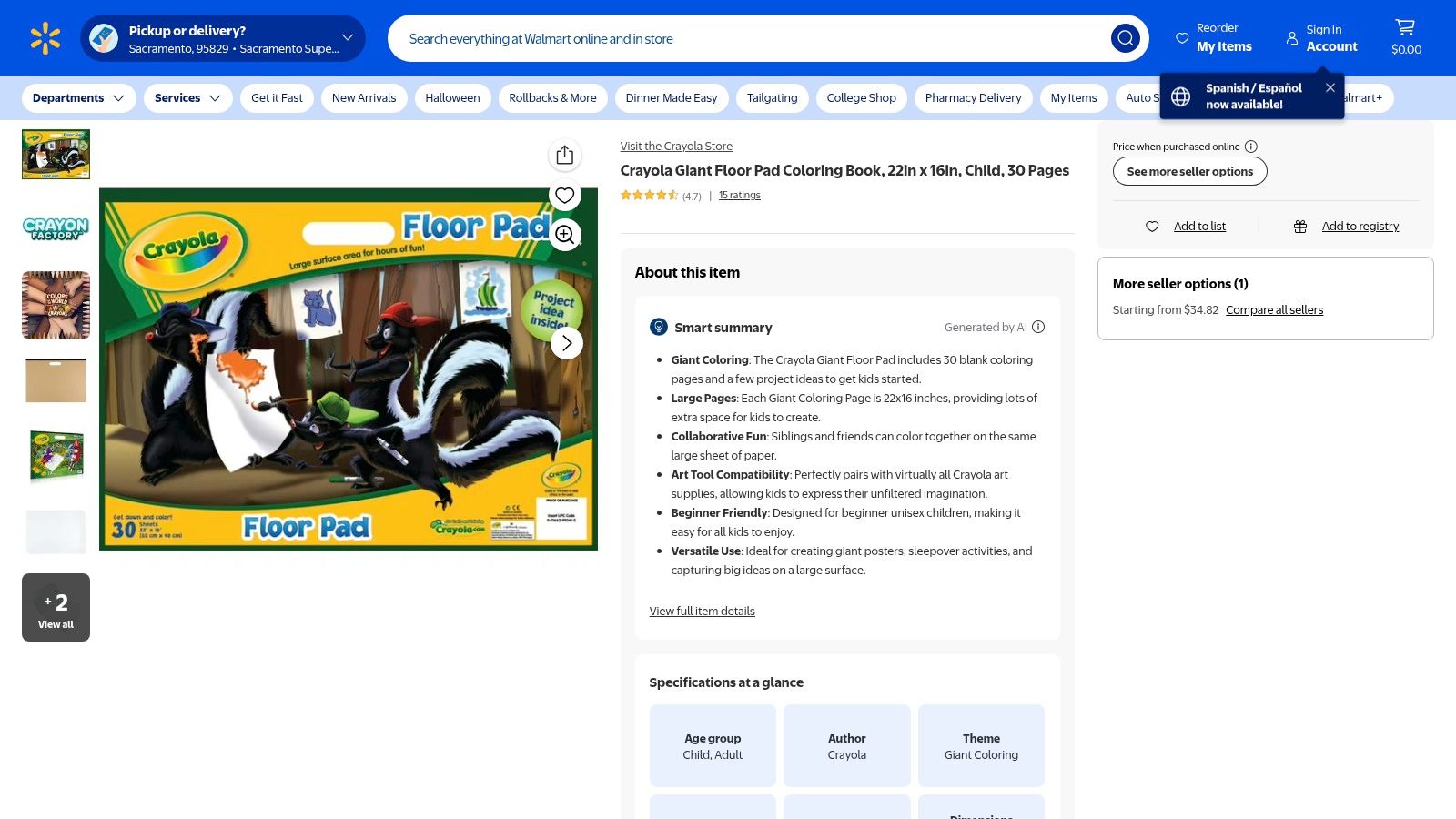Close the Spanish/Español notification
1456x819 pixels.
(1330, 87)
